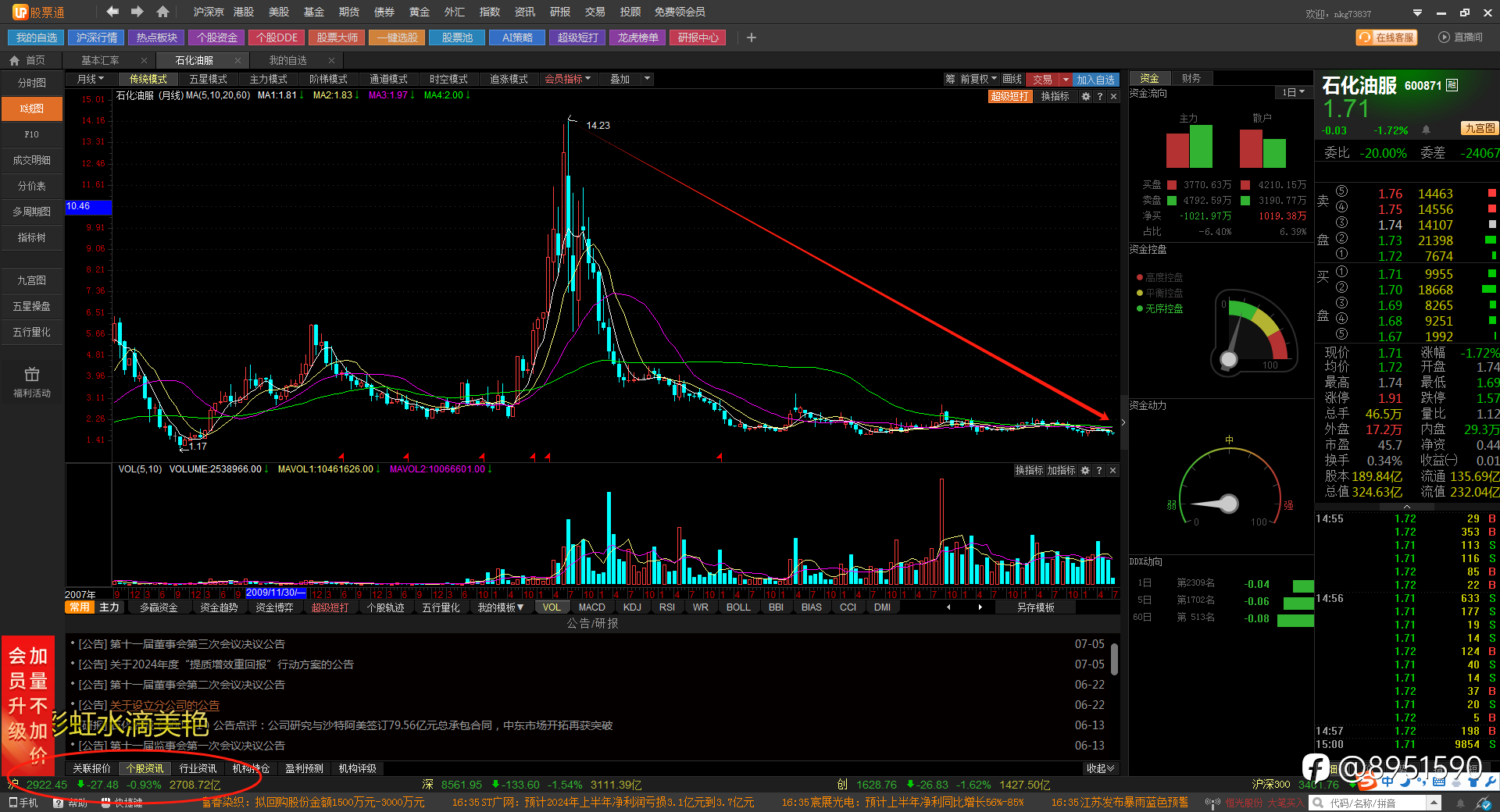The height and width of the screenshot is (812, 1500).
Task: Open 手机 mobile version in status bar
Action: coord(23,803)
